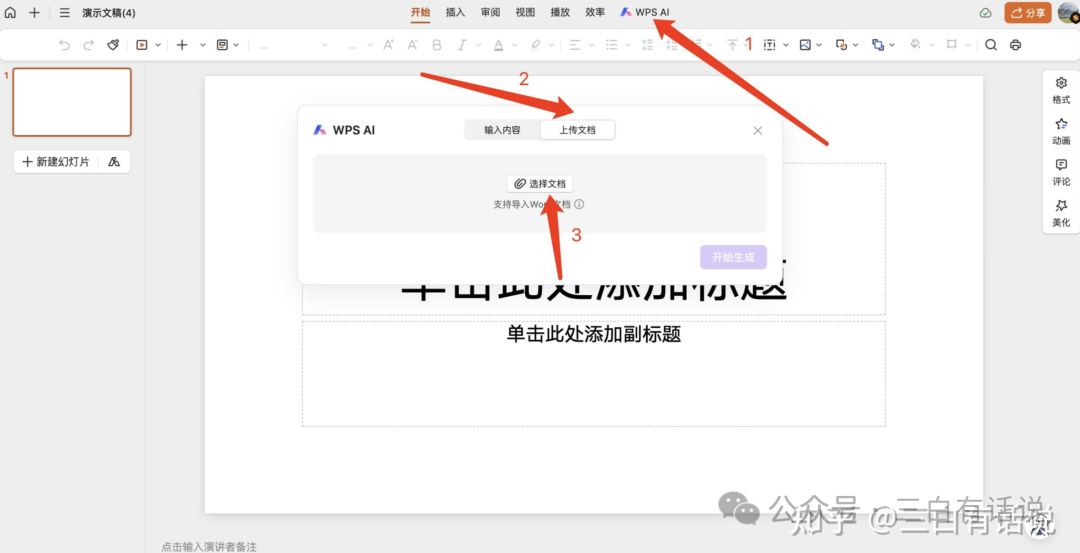Image resolution: width=1080 pixels, height=553 pixels.
Task: Click the AI icon beside the New Slide button
Action: [x=114, y=162]
